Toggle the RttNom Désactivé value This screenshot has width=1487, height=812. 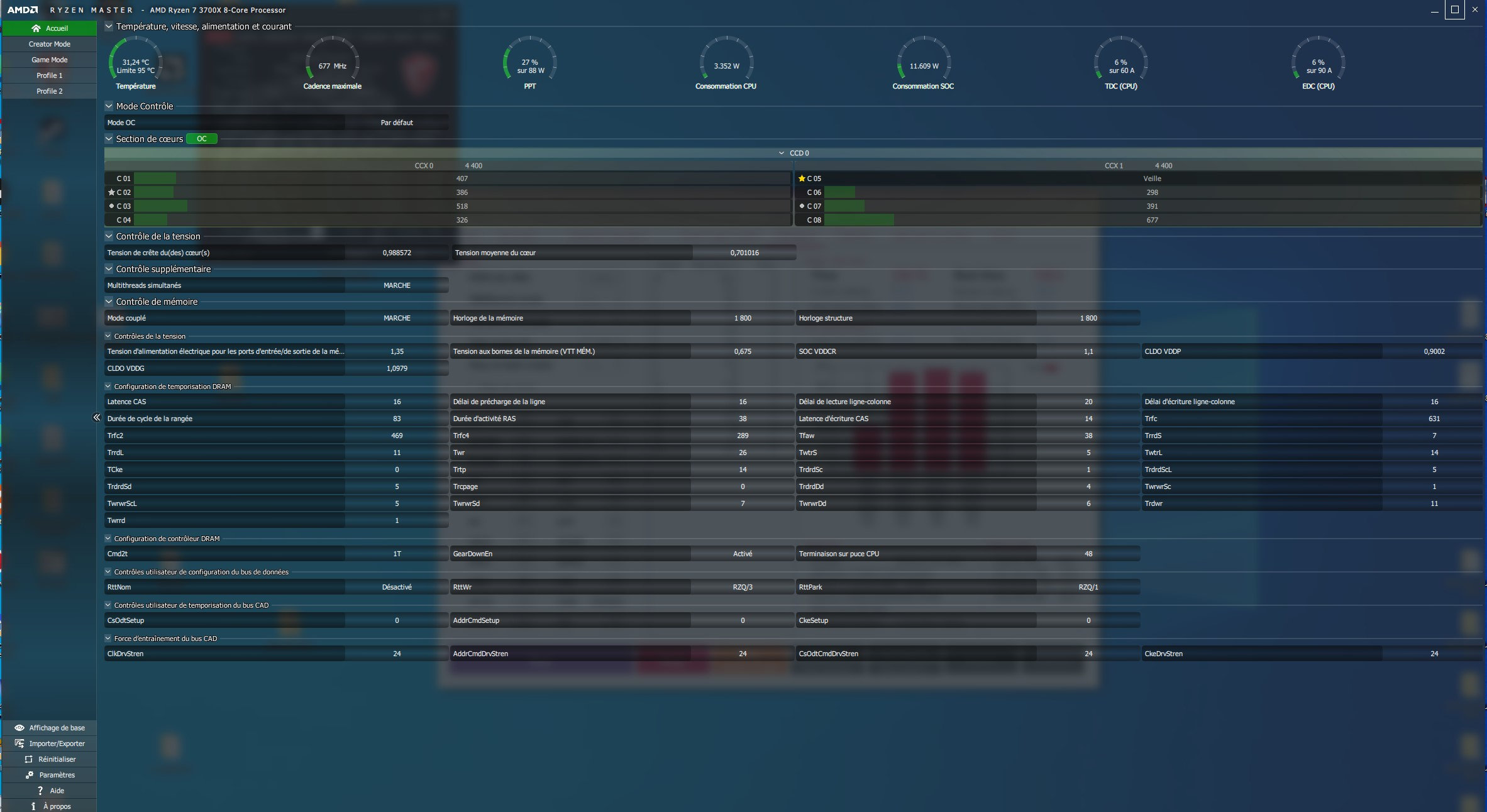point(397,587)
